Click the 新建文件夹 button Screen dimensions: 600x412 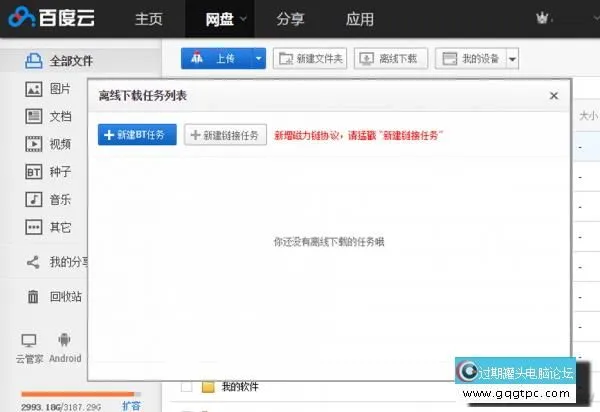click(310, 59)
